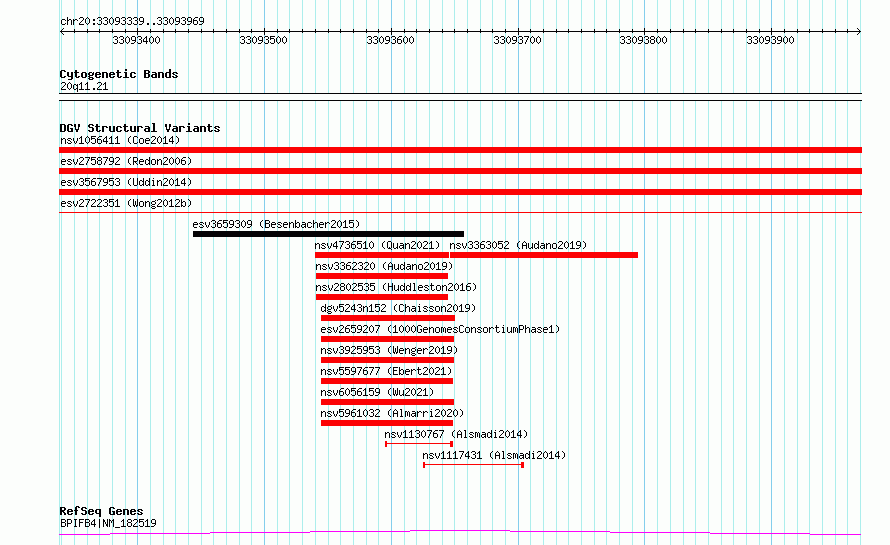Select the red bar under nsv1056411

coord(460,150)
